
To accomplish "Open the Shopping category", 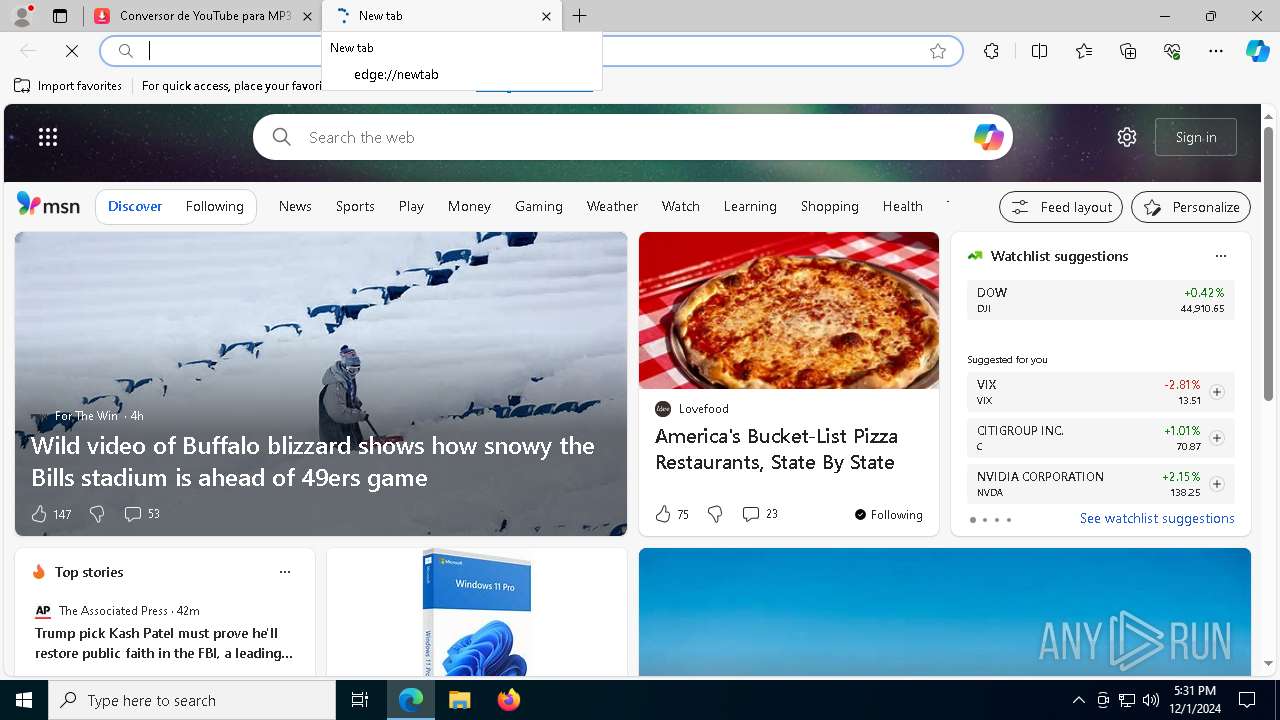I will [830, 206].
